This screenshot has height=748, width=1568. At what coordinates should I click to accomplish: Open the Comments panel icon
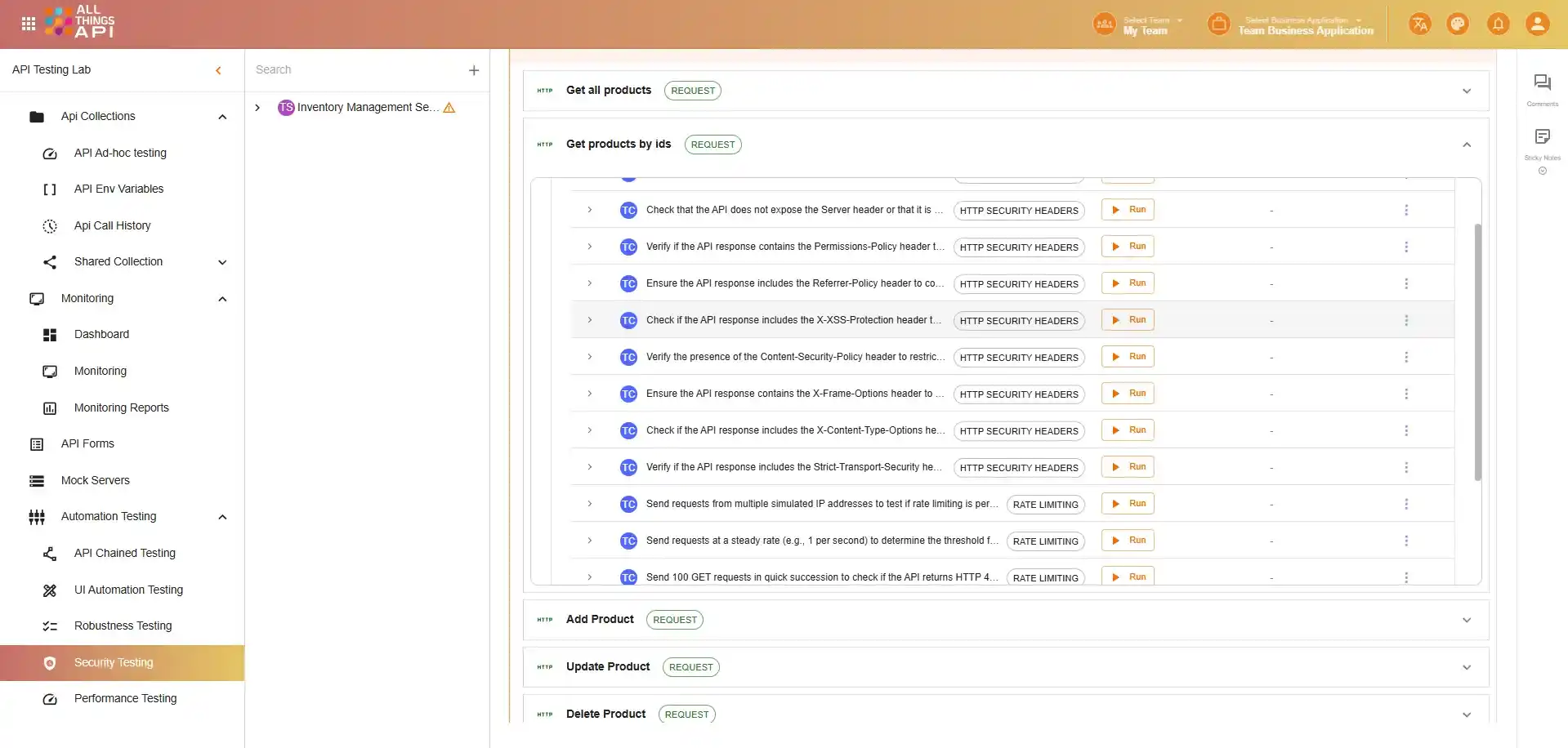(1542, 83)
